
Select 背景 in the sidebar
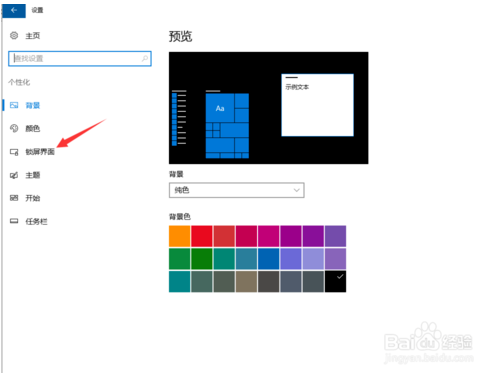[x=33, y=106]
